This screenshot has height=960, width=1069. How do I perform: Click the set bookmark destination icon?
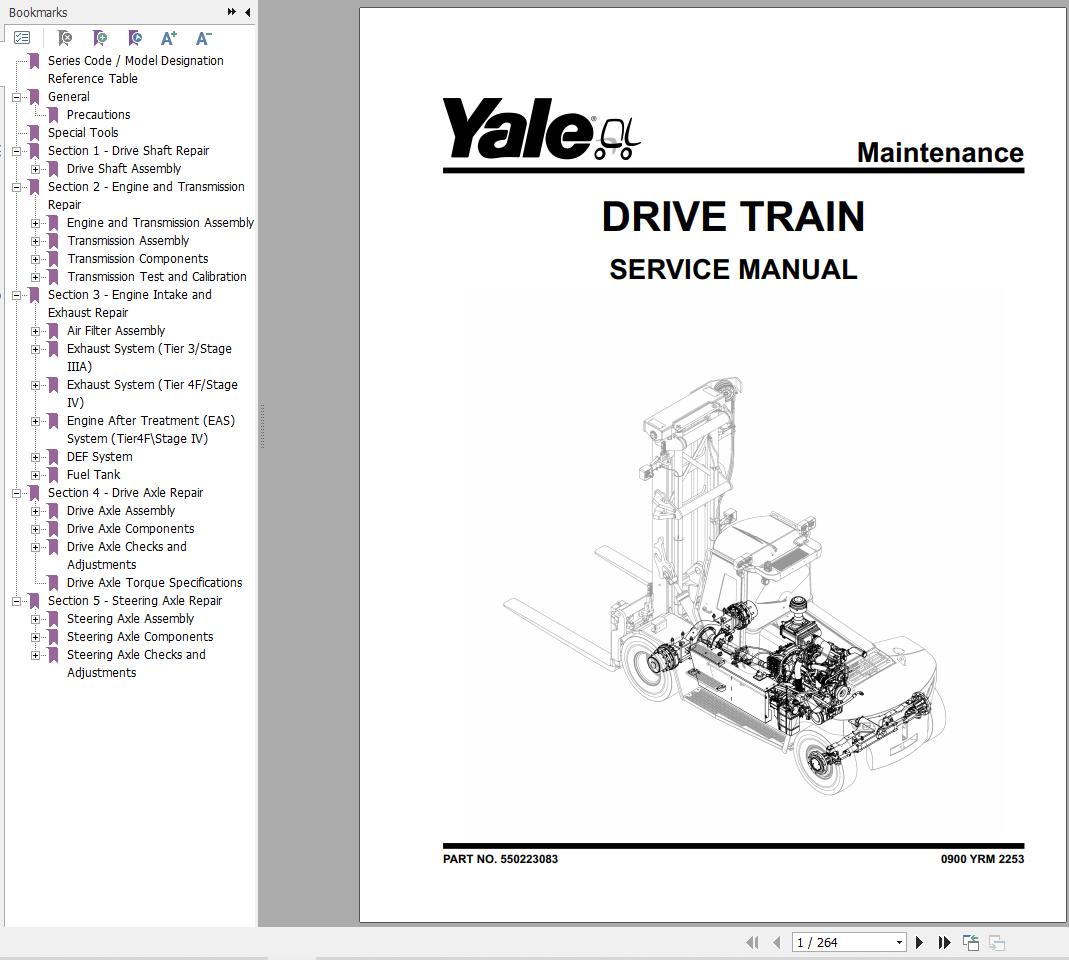point(135,38)
